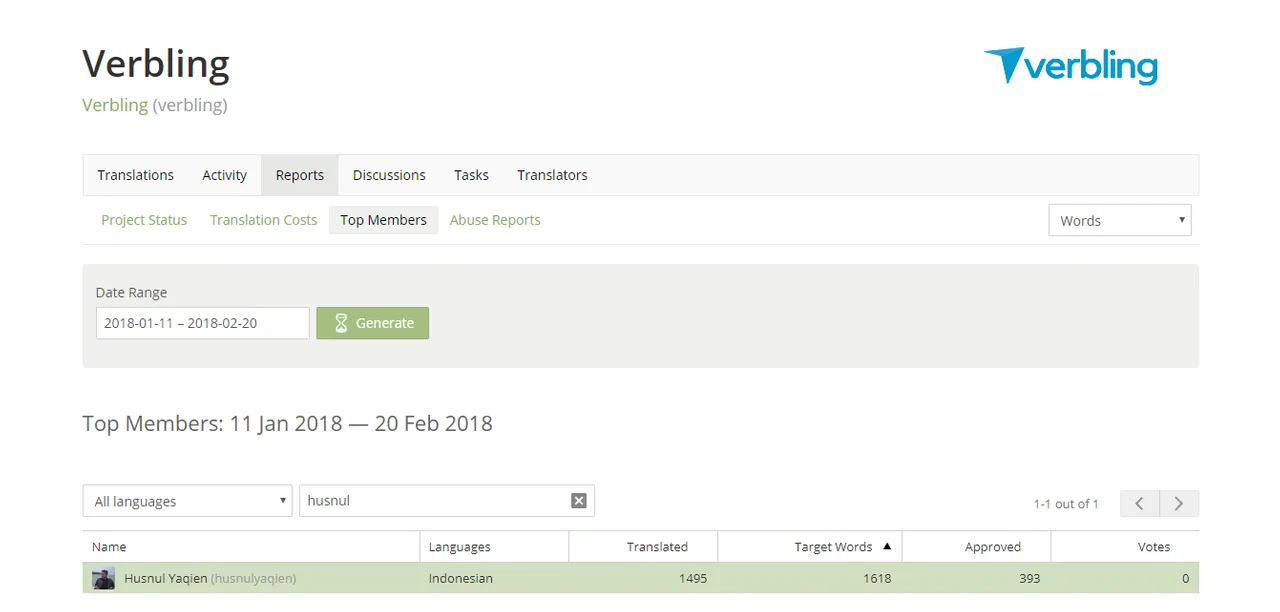Open the All languages filter dropdown
Image resolution: width=1280 pixels, height=612 pixels.
pyautogui.click(x=187, y=501)
